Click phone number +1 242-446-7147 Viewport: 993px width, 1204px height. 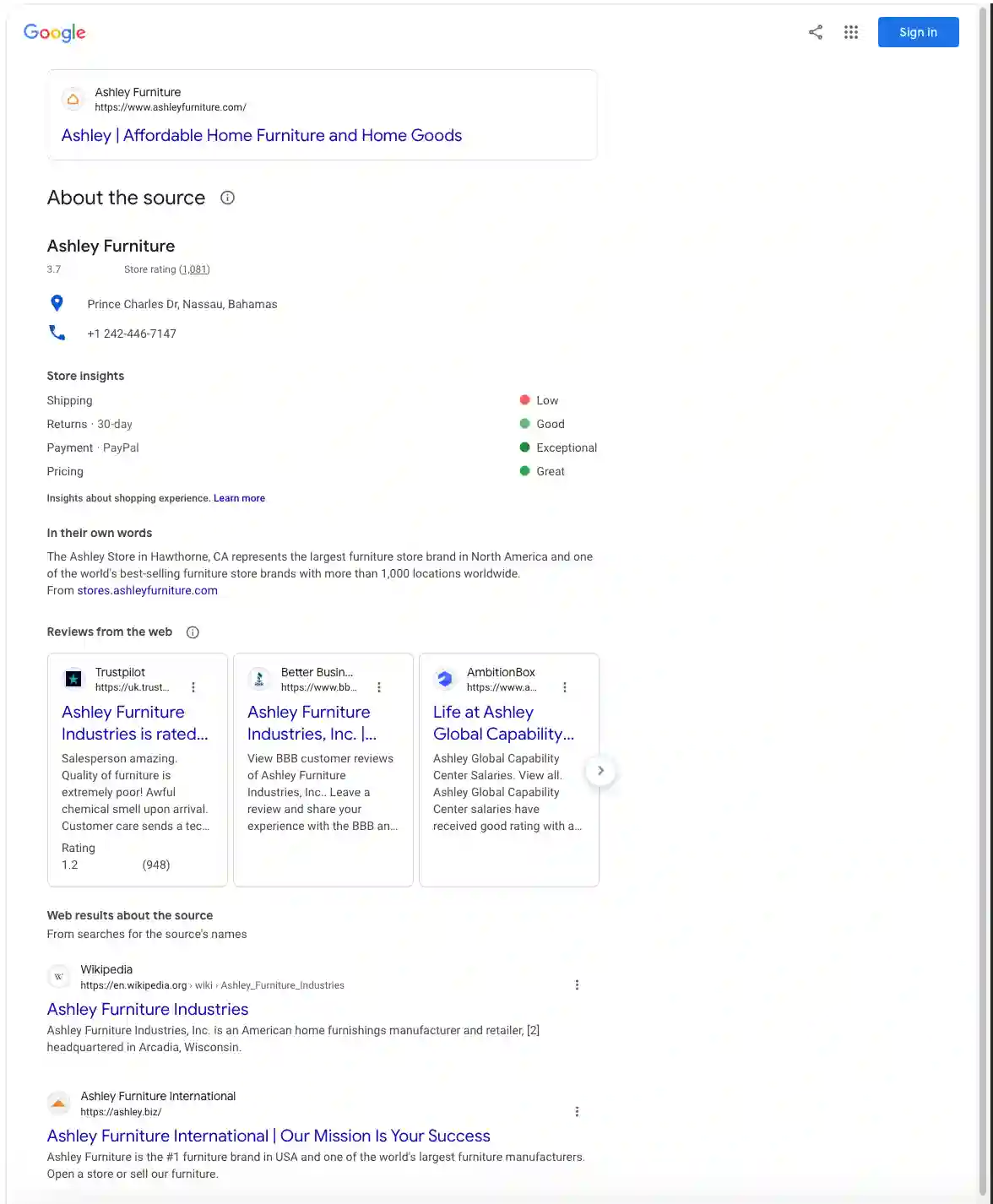(132, 334)
